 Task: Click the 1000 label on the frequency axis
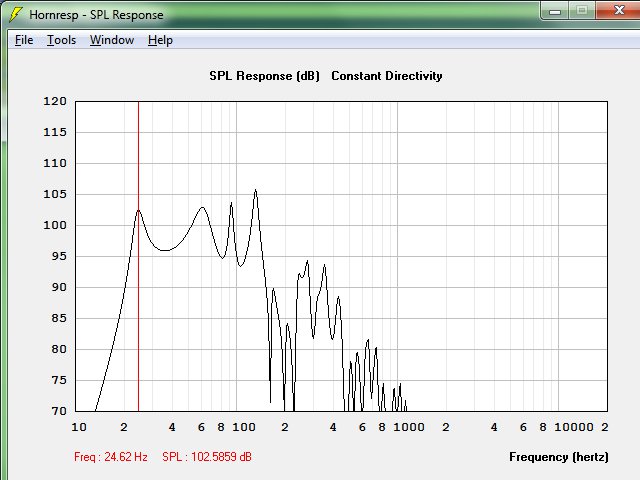point(409,427)
